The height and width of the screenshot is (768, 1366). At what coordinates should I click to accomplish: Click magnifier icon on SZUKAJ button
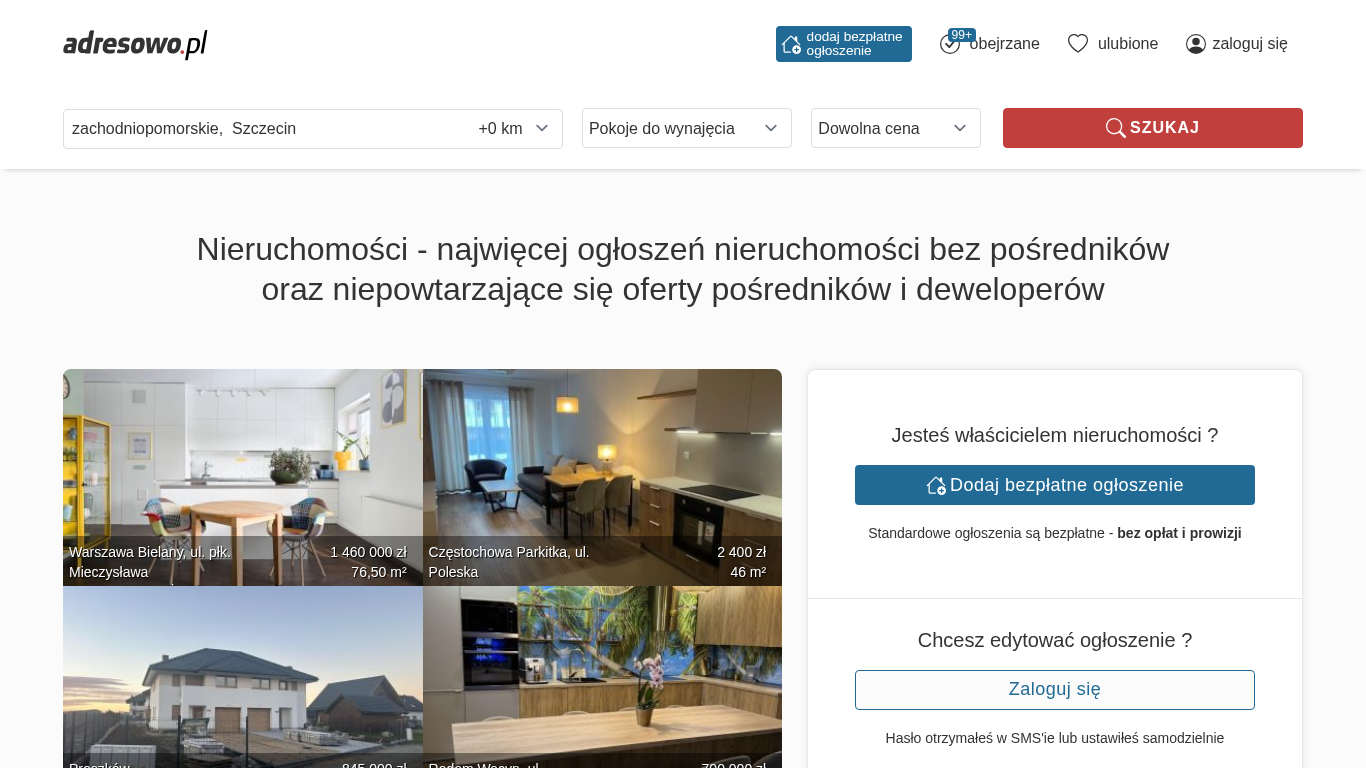pos(1115,128)
